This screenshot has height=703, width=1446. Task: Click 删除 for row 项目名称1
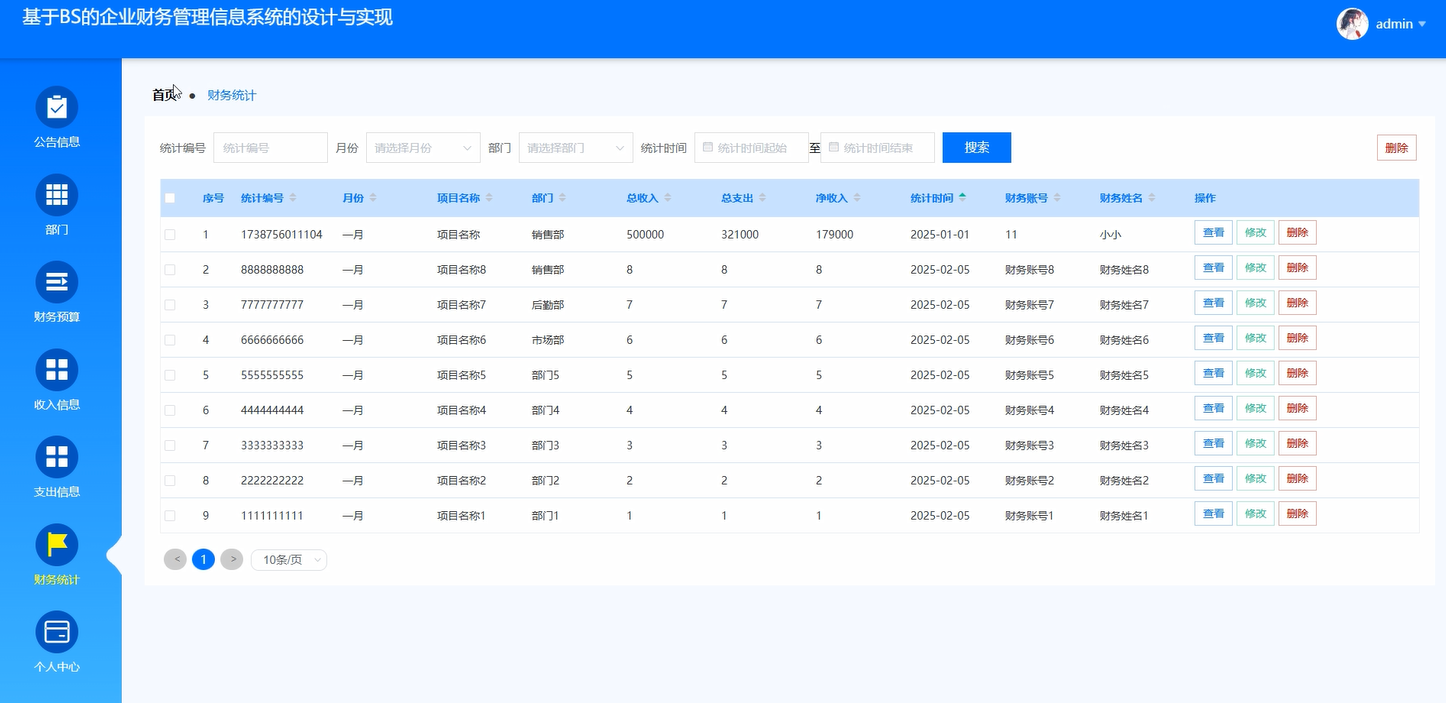click(1298, 513)
